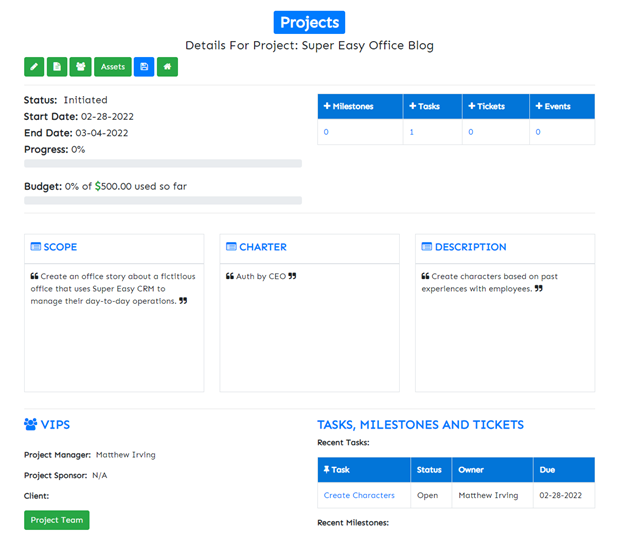Add a new milestone via + Milestones
This screenshot has height=533, width=624.
pyautogui.click(x=359, y=107)
